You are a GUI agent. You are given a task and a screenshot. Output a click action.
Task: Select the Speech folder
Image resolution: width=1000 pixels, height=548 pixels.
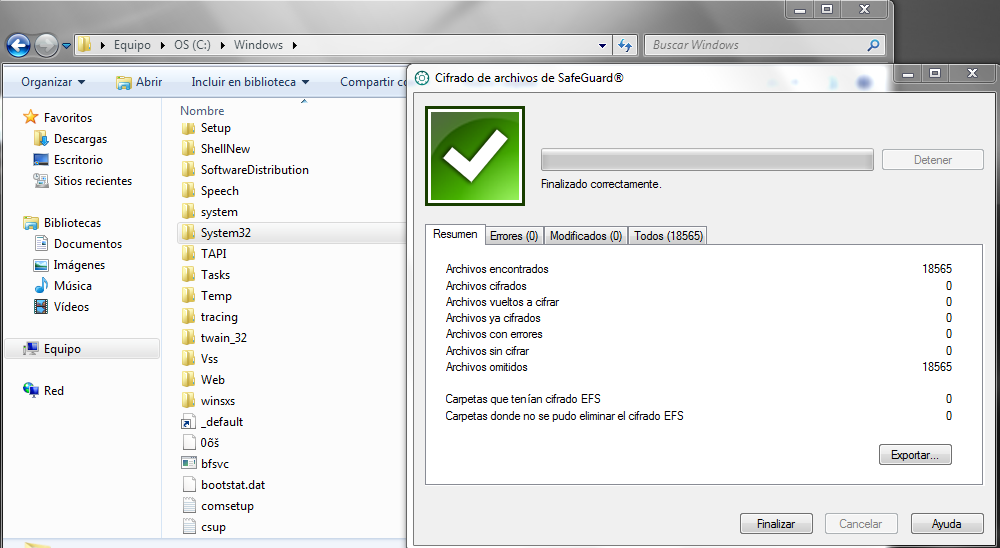[219, 191]
